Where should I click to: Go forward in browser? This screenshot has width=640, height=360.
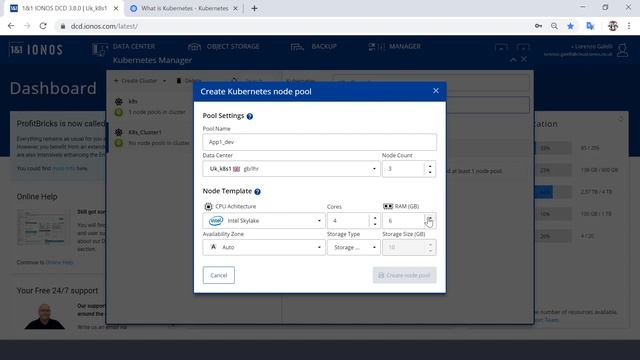(27, 26)
